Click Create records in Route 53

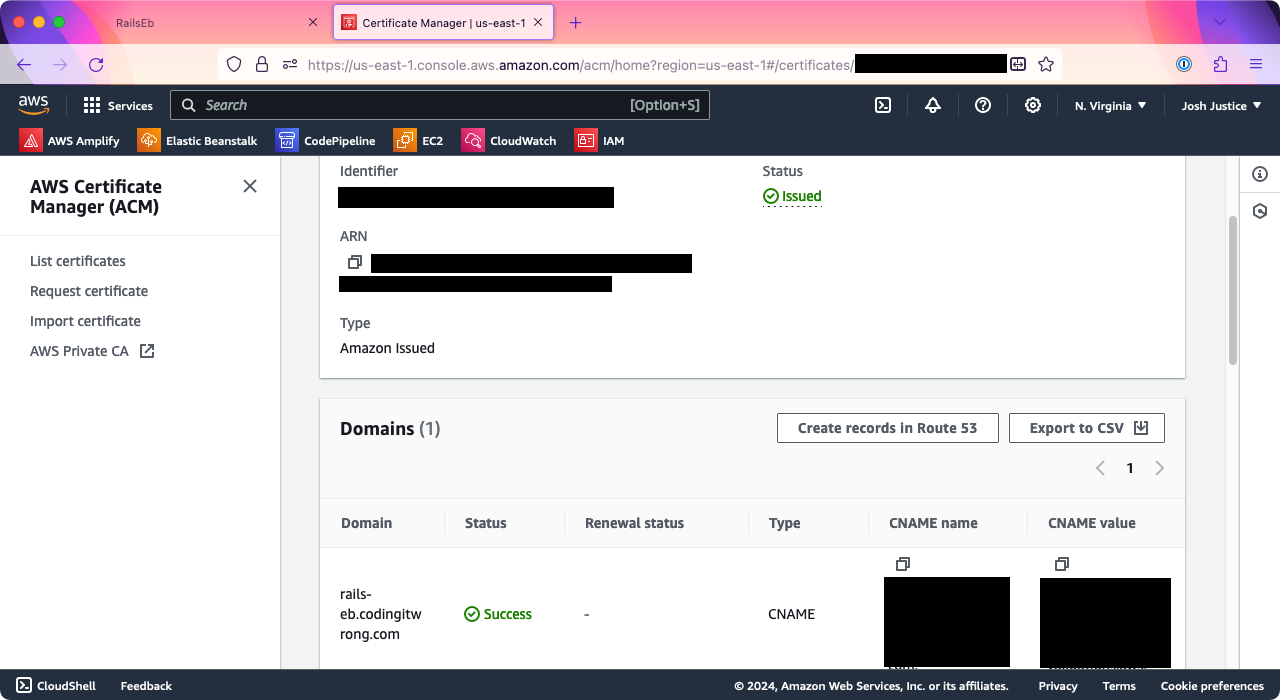coord(888,428)
